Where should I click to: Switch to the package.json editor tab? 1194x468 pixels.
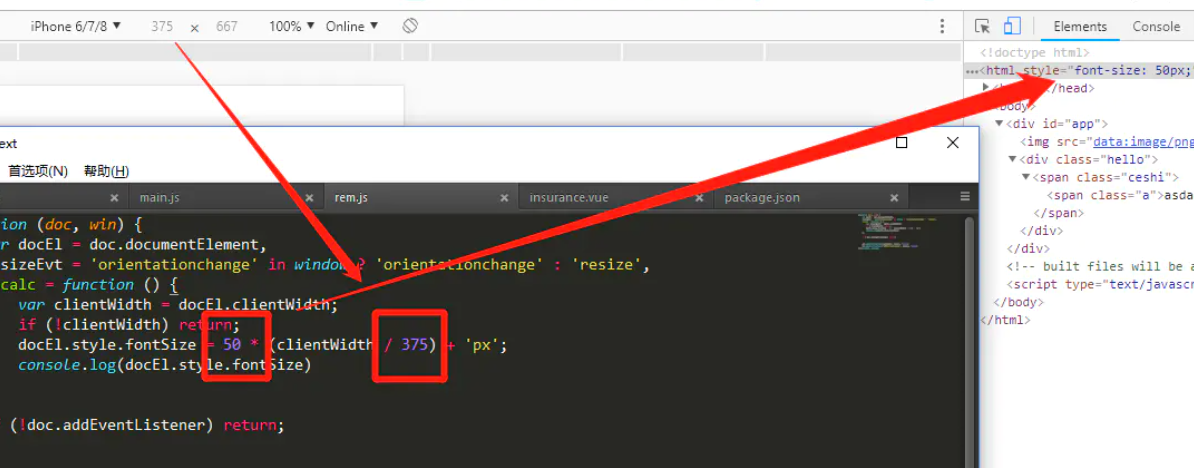[762, 198]
